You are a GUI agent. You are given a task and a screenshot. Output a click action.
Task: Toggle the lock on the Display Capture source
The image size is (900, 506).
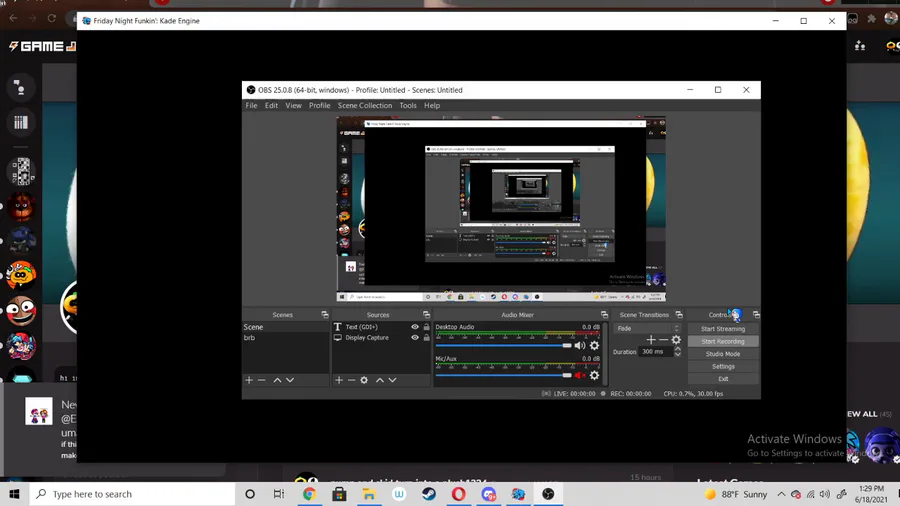[426, 338]
